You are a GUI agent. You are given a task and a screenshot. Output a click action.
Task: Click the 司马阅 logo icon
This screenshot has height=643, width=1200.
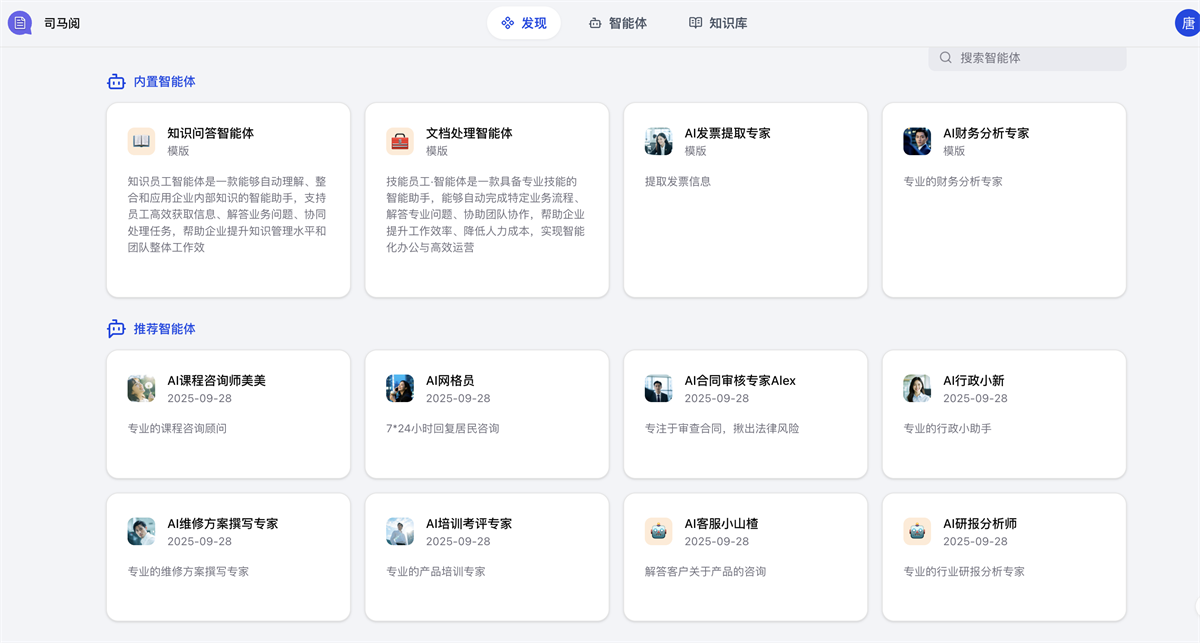20,22
